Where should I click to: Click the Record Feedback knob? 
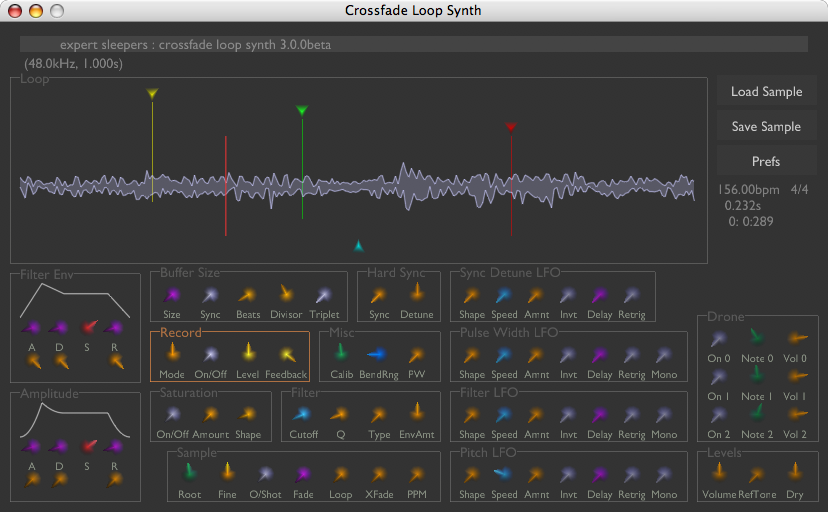click(x=287, y=355)
